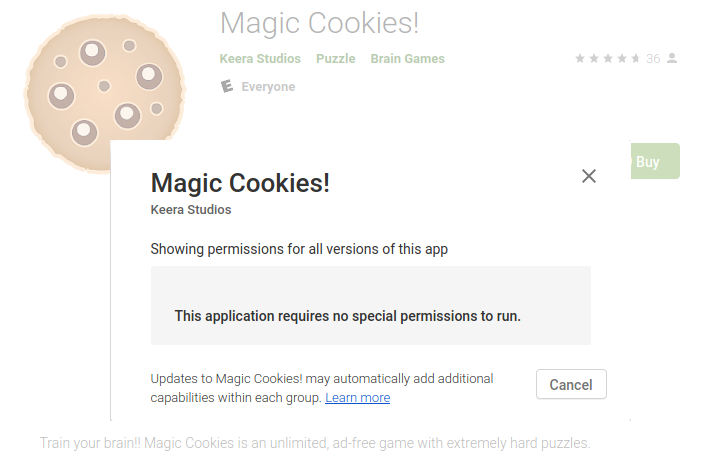This screenshot has height=462, width=710.
Task: Select the Puzzle category link
Action: pos(336,59)
